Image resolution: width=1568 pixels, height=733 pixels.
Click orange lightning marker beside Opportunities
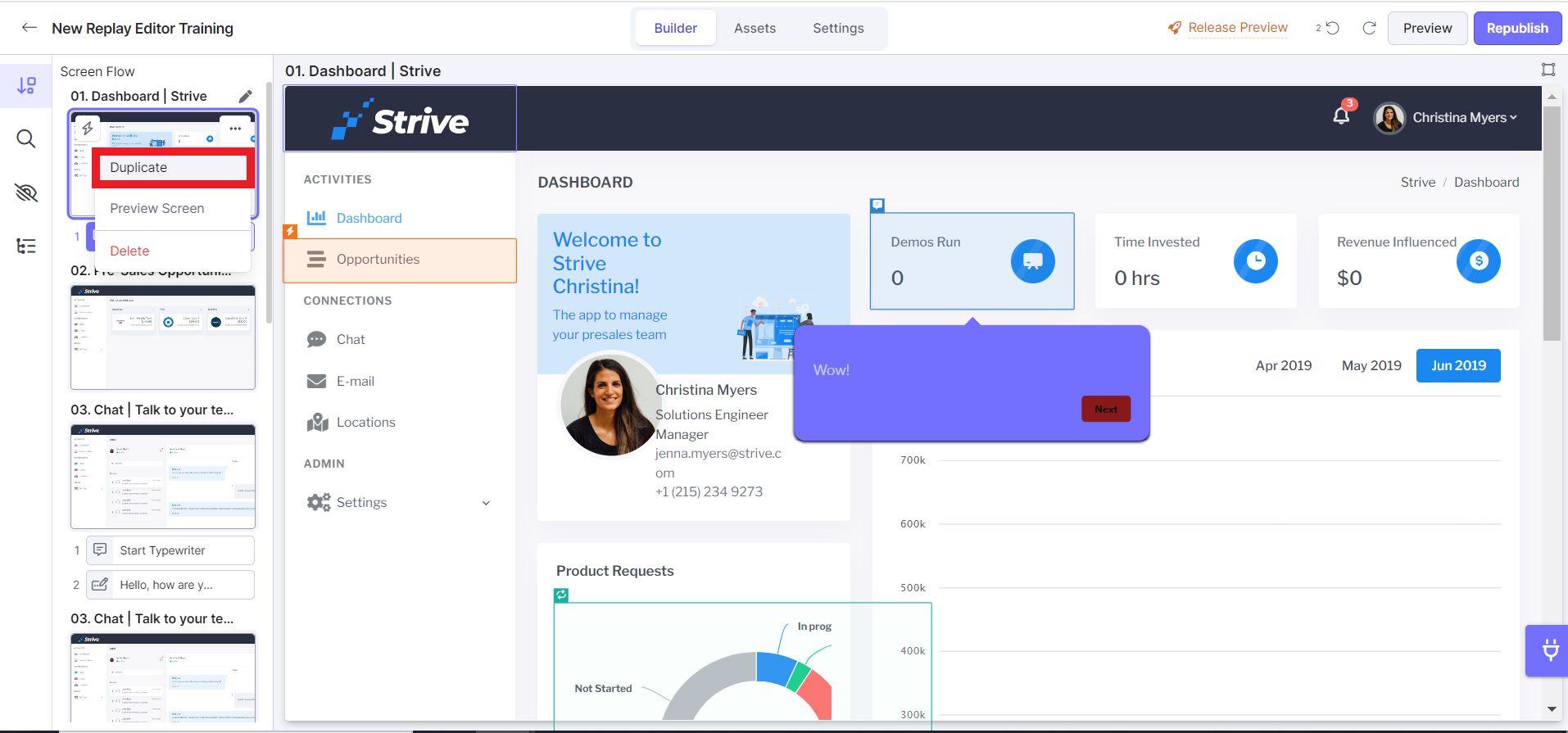(290, 231)
